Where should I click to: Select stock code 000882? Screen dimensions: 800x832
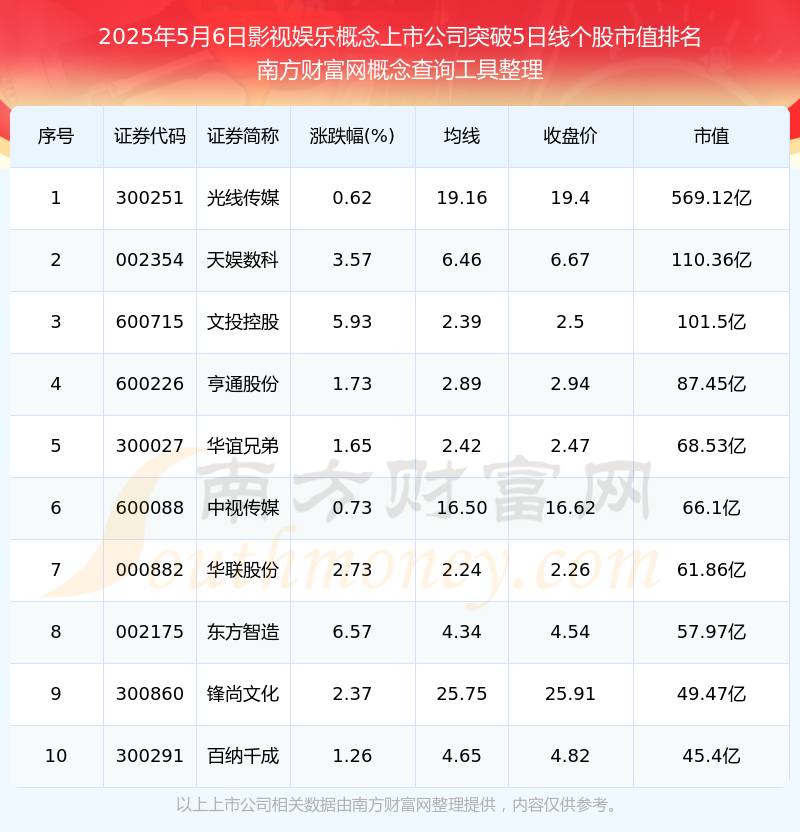(x=150, y=570)
